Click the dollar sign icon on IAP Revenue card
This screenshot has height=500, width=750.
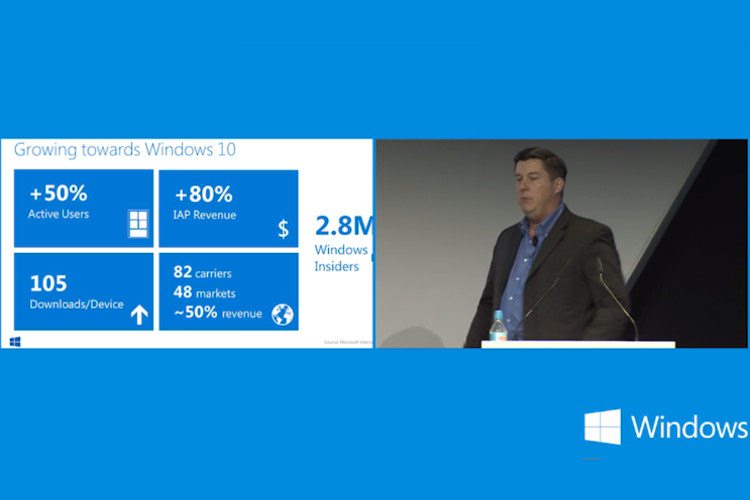pos(283,229)
